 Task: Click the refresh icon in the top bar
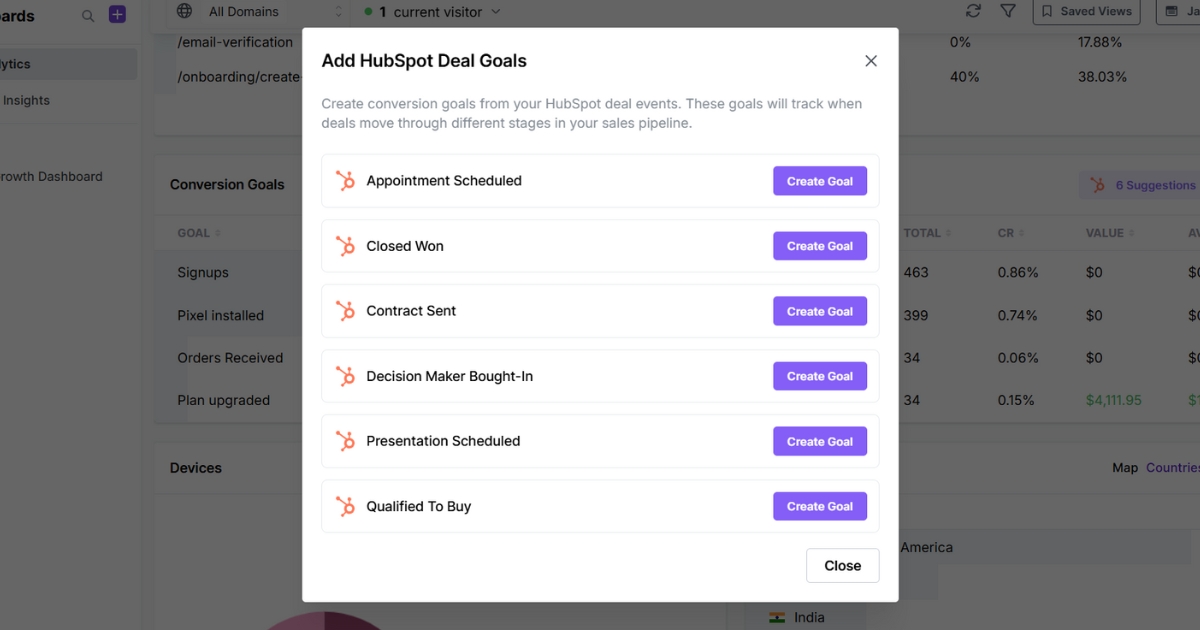[x=973, y=11]
